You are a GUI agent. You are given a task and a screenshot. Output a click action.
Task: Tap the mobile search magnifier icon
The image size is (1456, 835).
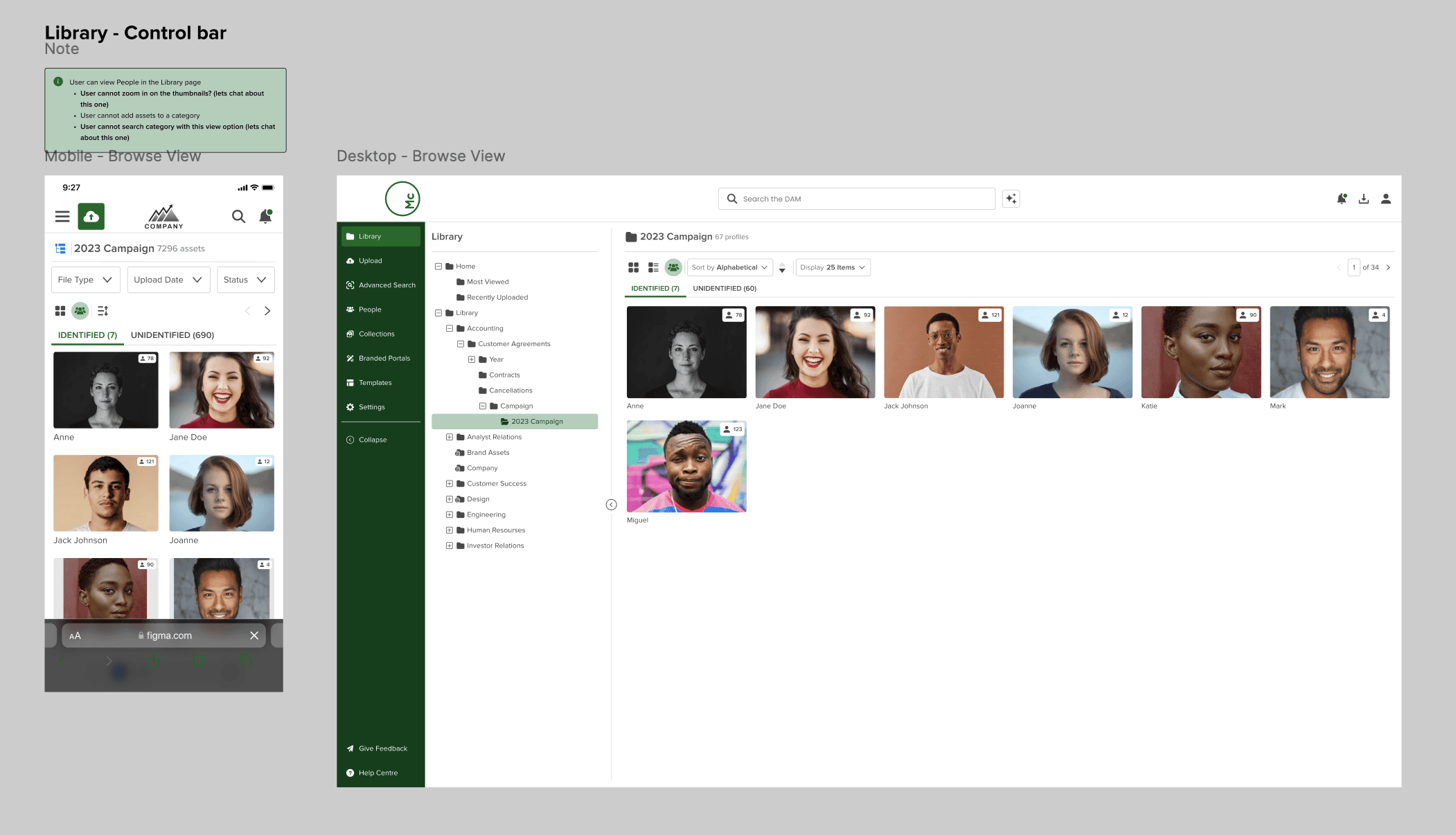pyautogui.click(x=238, y=217)
